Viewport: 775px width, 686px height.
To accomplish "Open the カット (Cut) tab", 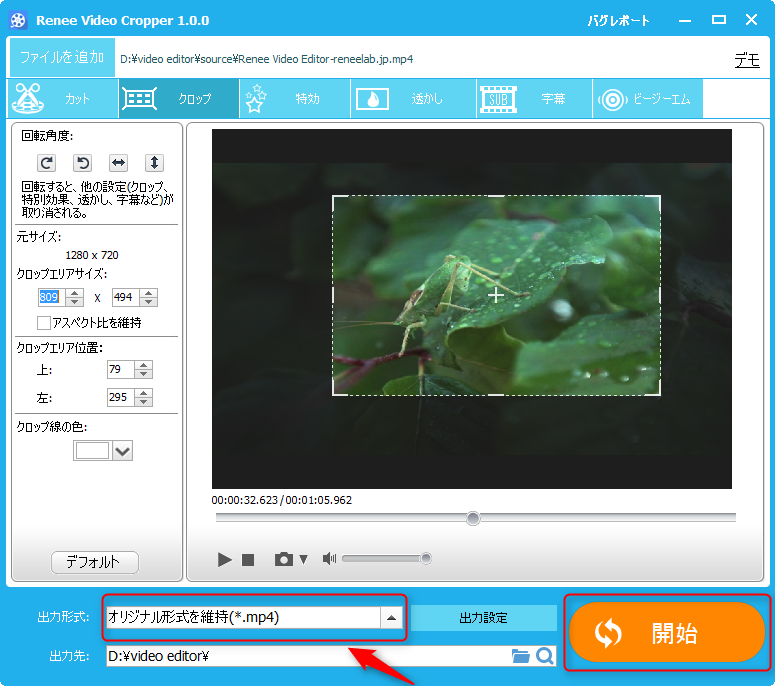I will (x=63, y=98).
